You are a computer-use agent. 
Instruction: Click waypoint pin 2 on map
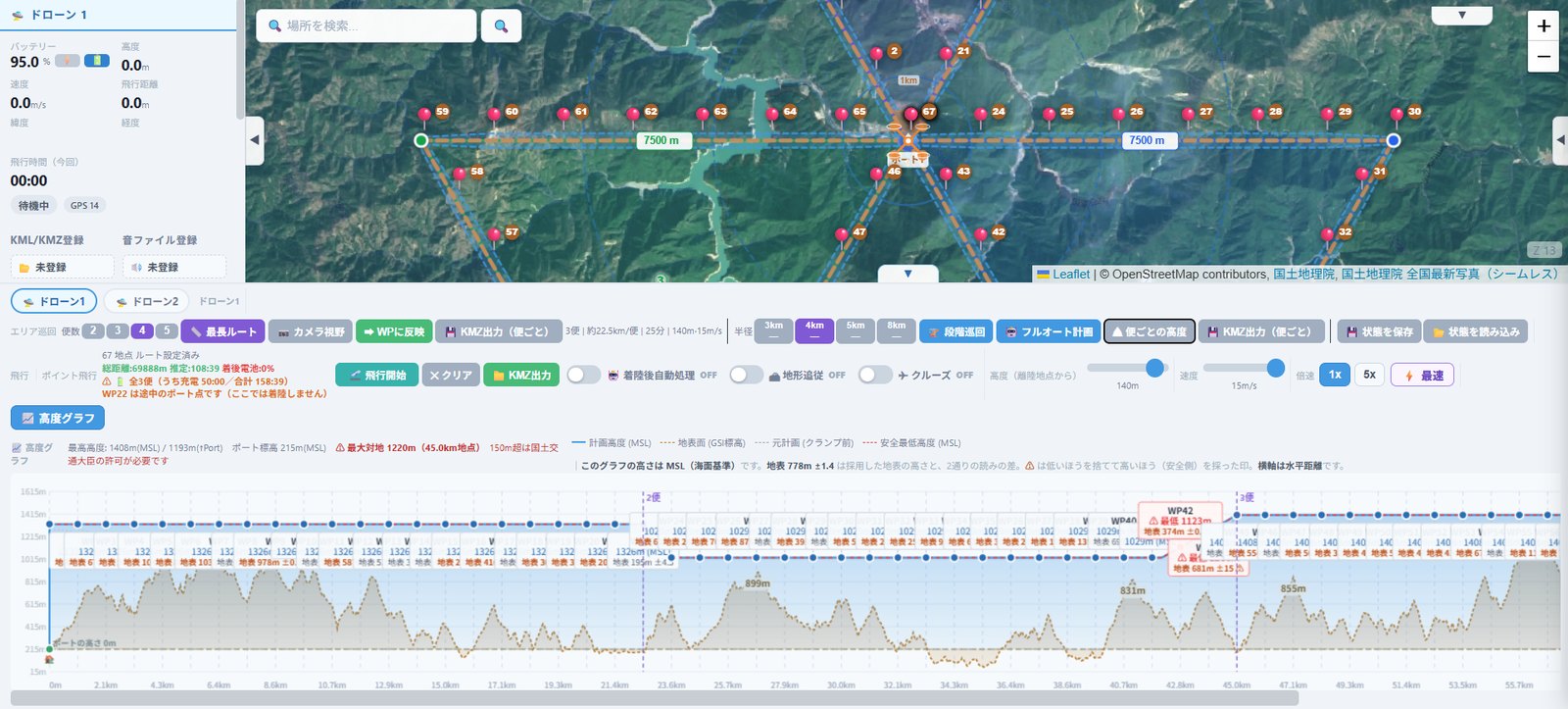tap(877, 55)
